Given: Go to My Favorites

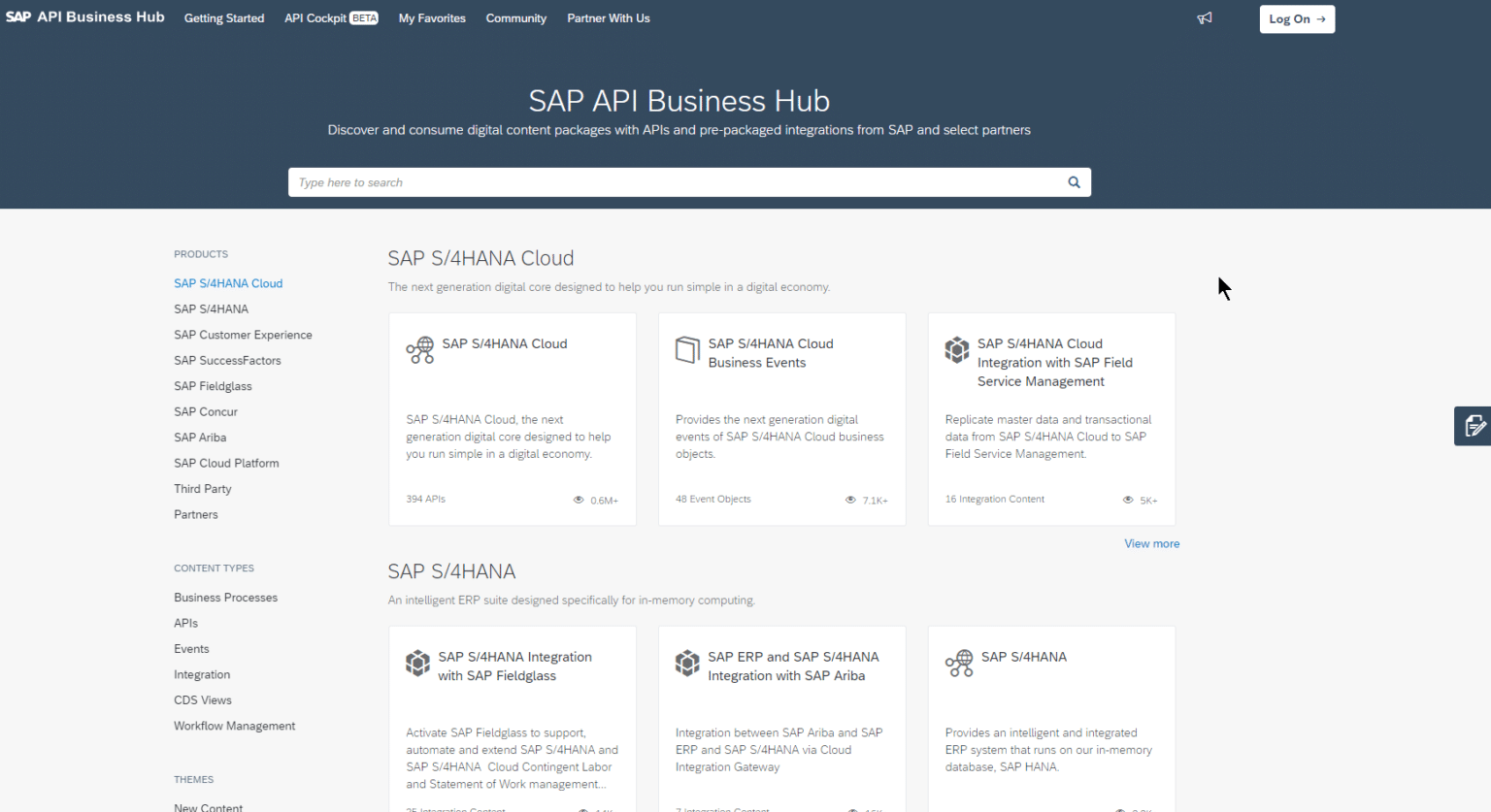Looking at the screenshot, I should coord(432,18).
